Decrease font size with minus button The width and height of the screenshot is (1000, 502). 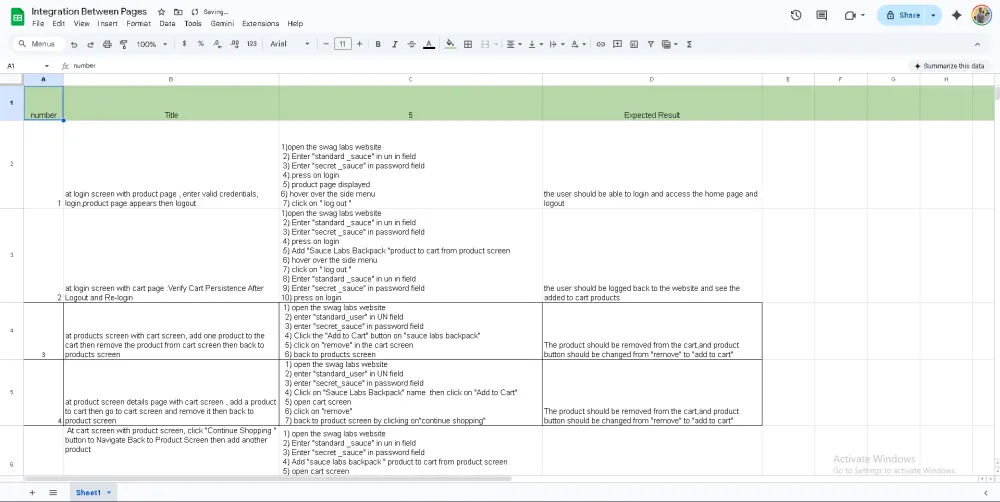pos(326,44)
